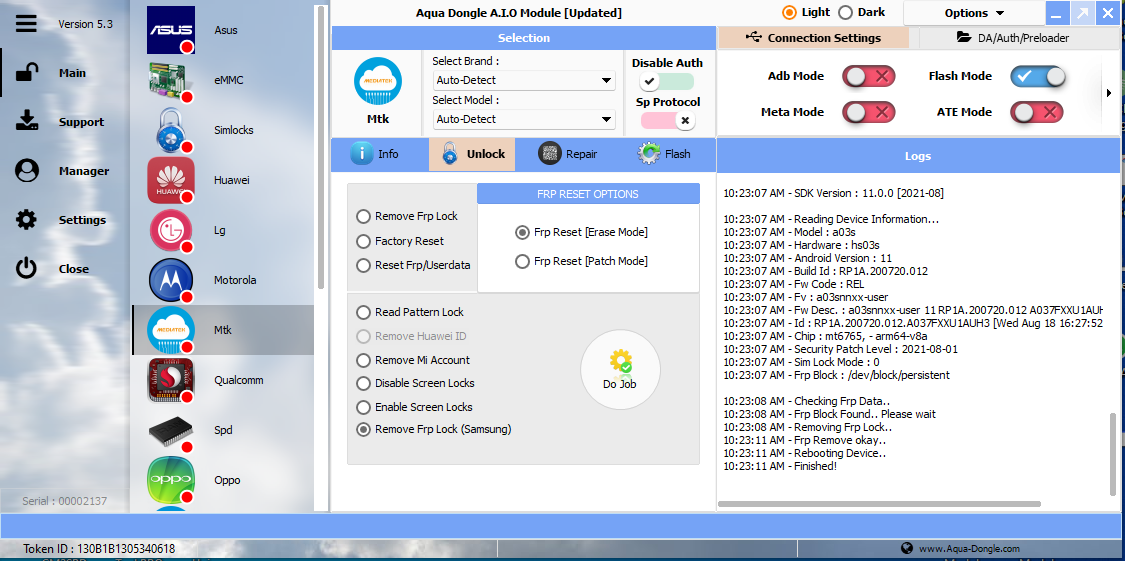Click the large Mtk logo in Selection
1125x561 pixels.
(378, 82)
